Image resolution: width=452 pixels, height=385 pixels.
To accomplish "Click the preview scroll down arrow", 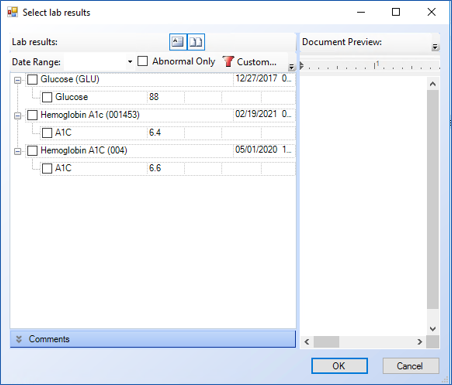I will [433, 329].
